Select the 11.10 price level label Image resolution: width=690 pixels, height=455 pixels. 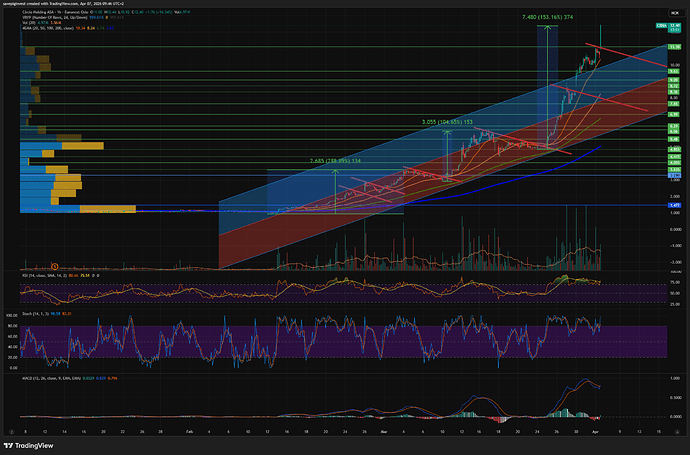[673, 47]
